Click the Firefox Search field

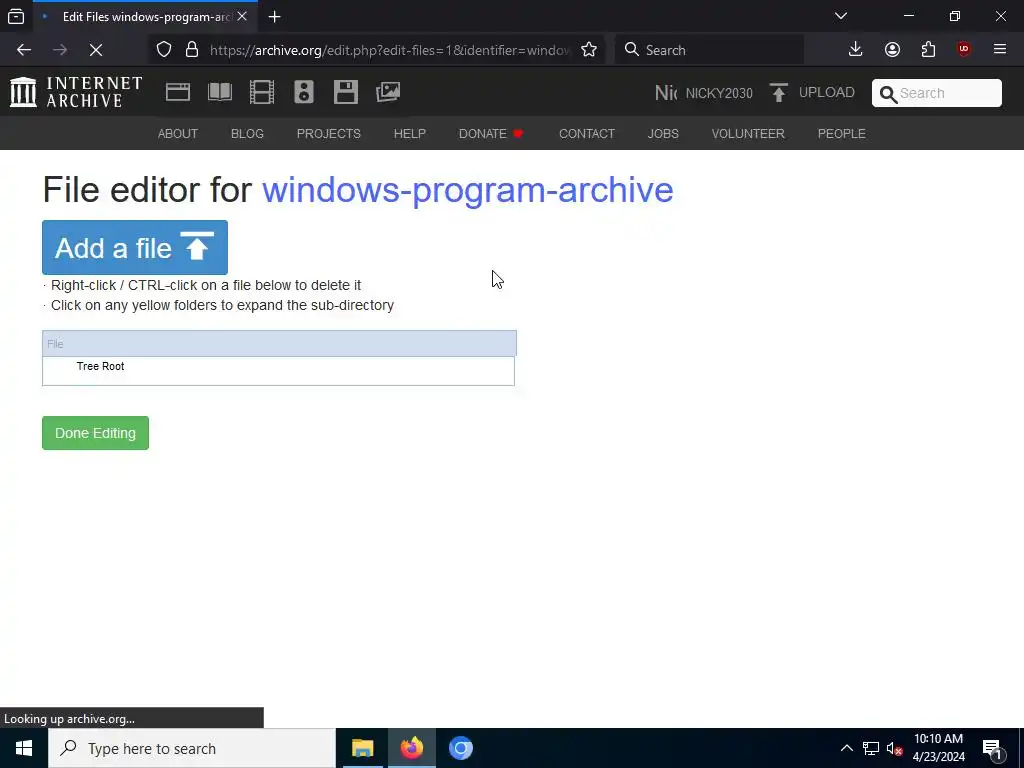pyautogui.click(x=709, y=50)
